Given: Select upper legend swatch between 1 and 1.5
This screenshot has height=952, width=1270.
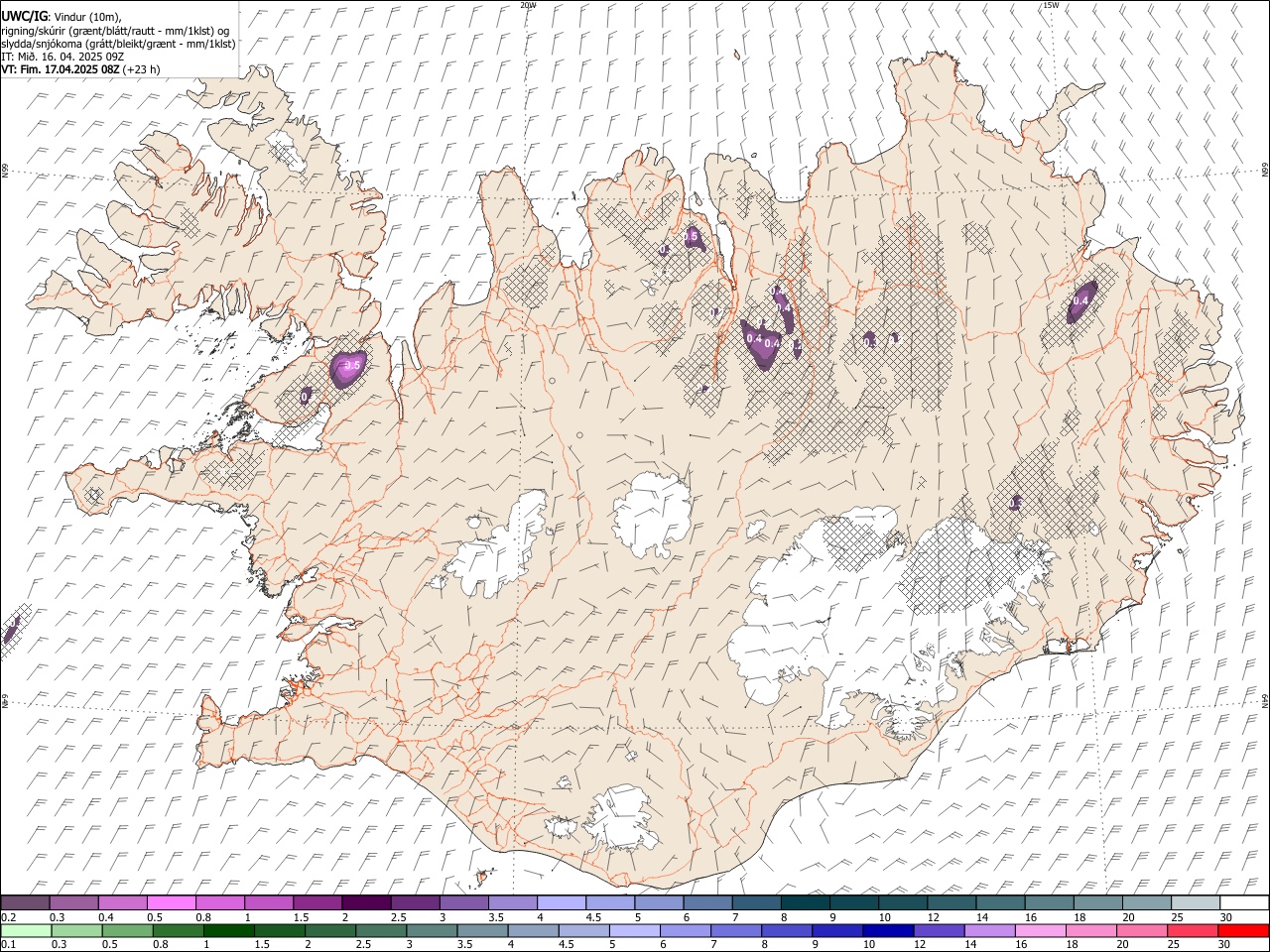Looking at the screenshot, I should [x=269, y=903].
